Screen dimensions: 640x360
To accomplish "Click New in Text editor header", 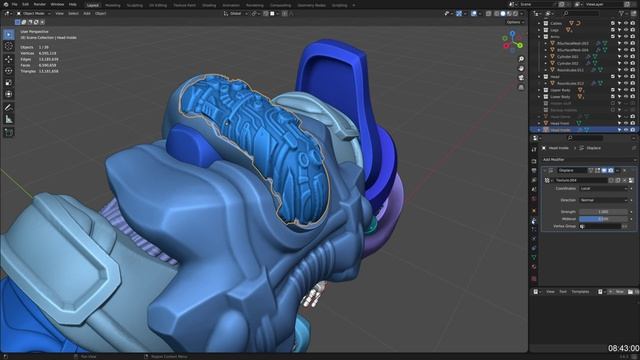I will [x=619, y=291].
